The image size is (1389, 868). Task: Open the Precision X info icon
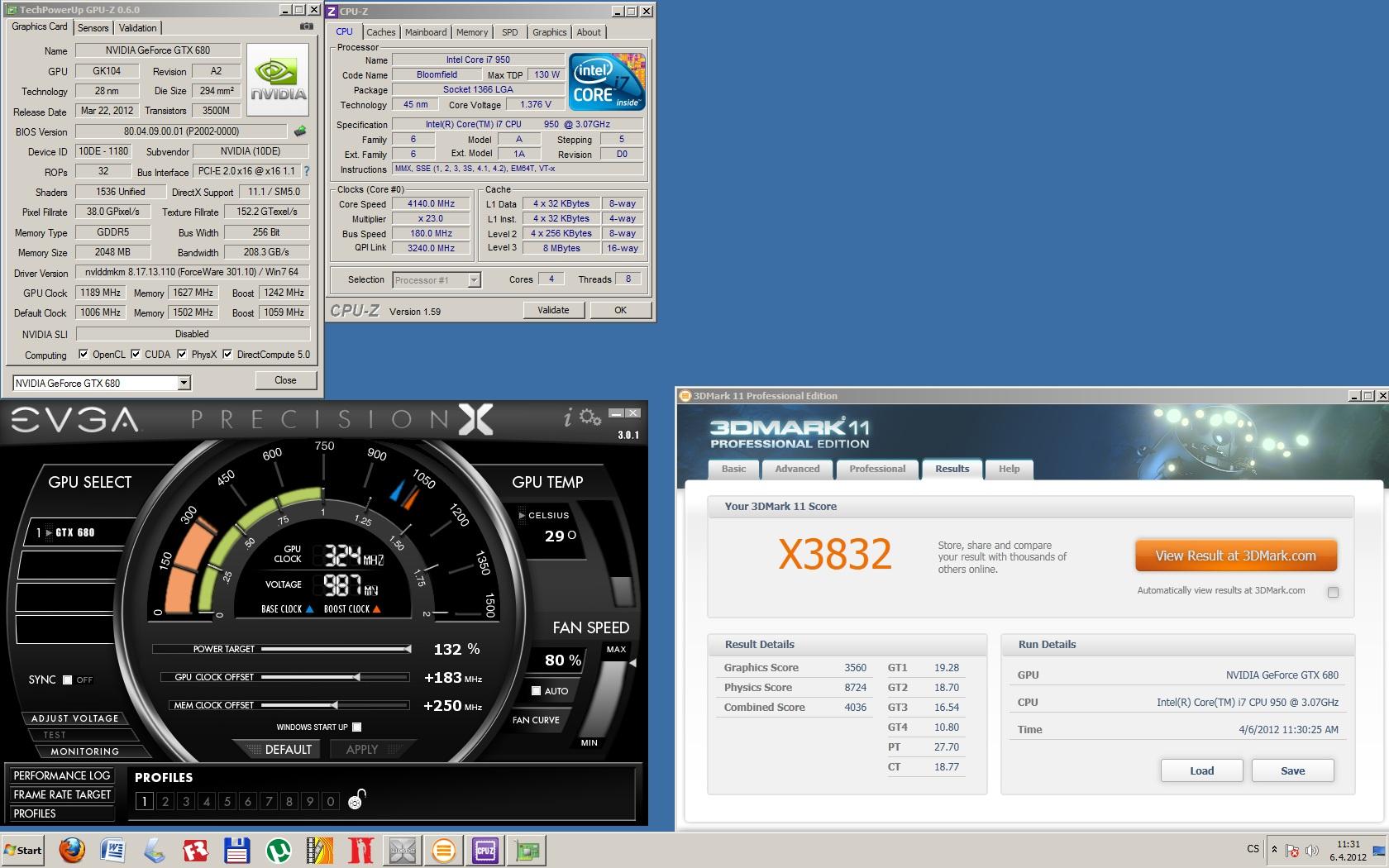pos(567,418)
